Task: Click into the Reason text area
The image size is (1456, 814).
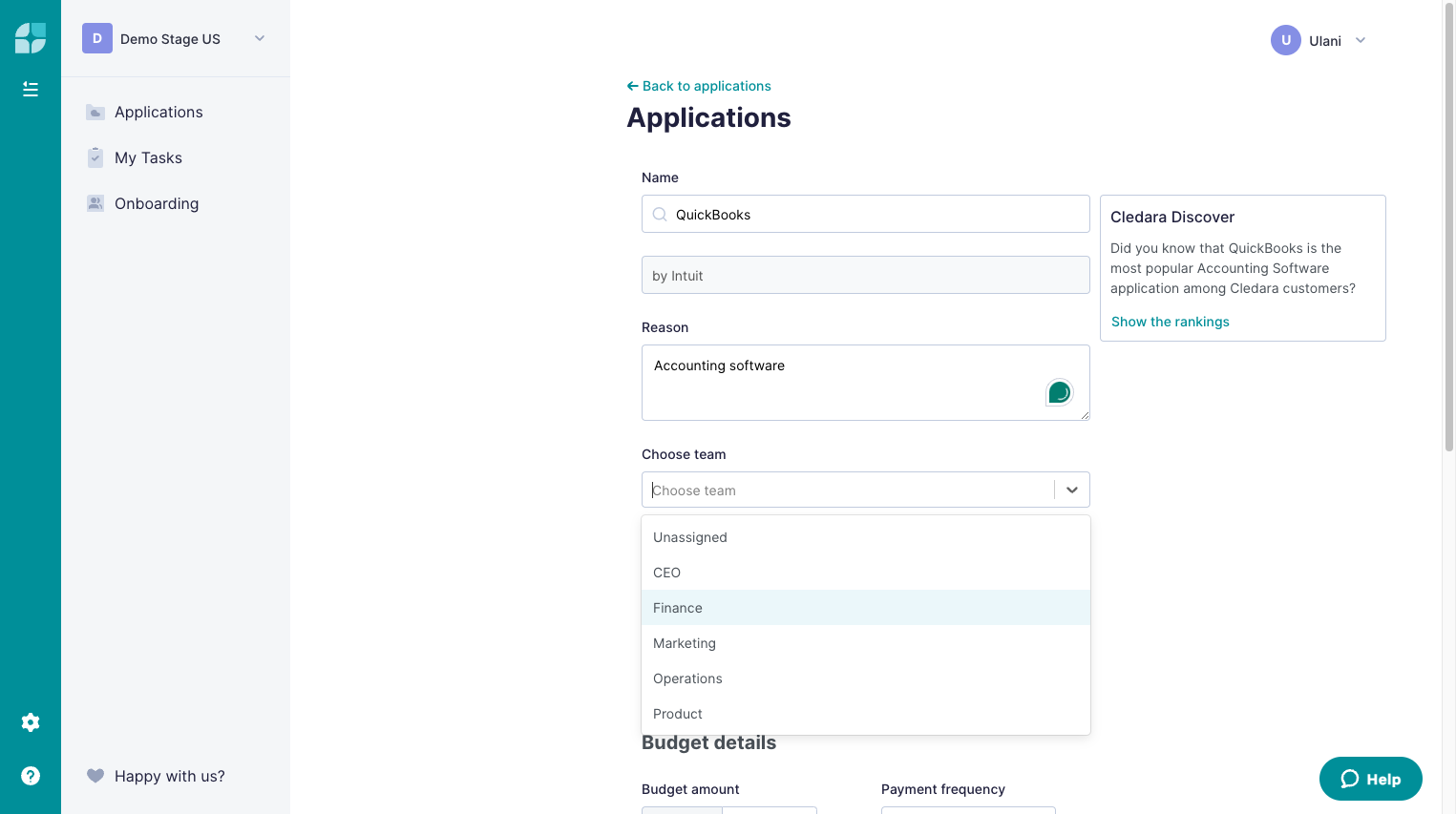Action: click(x=866, y=383)
